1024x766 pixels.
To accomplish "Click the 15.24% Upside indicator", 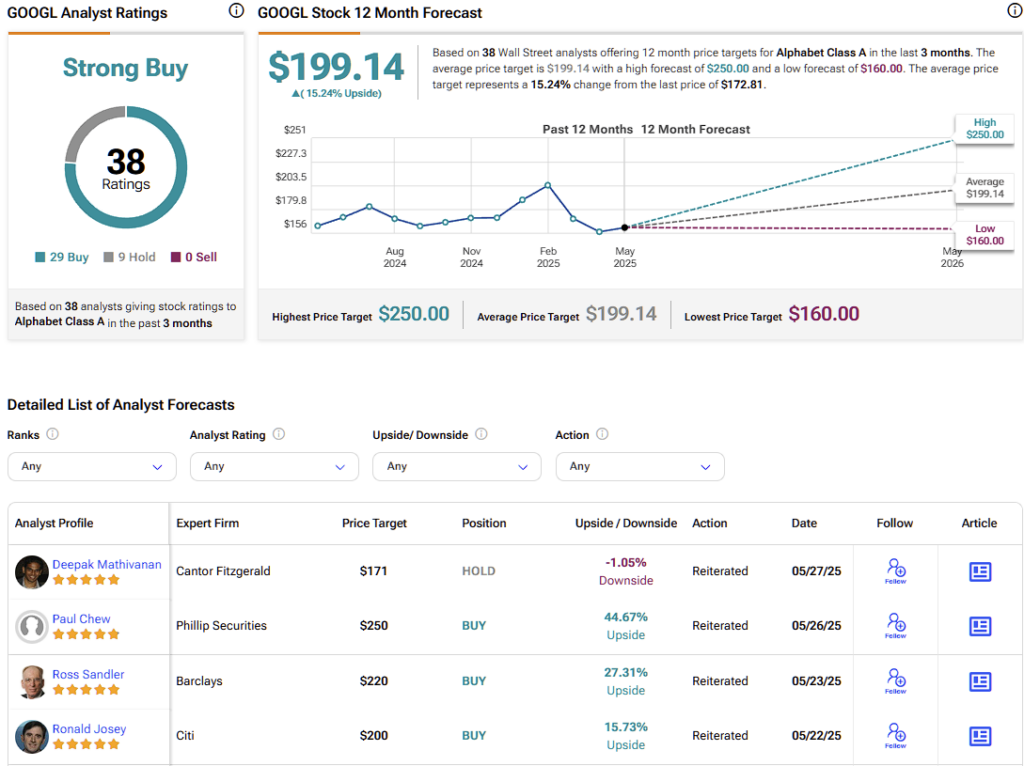I will click(336, 93).
